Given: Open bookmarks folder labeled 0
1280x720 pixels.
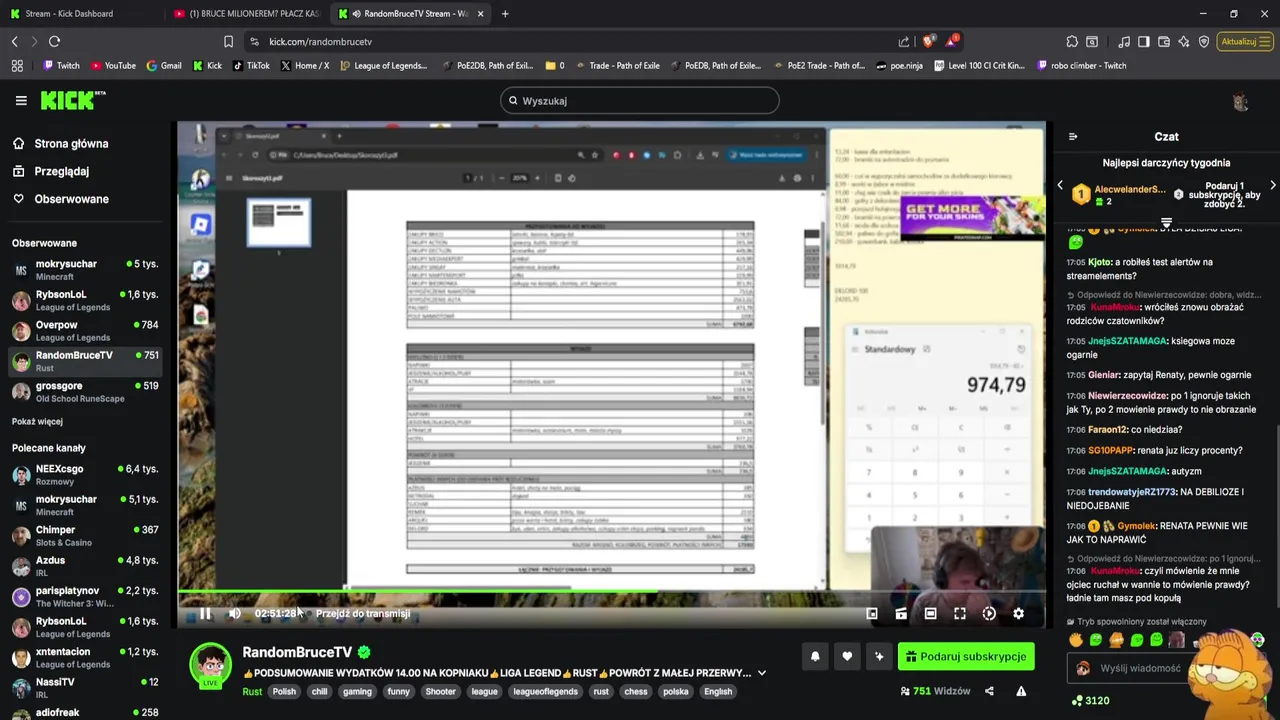Looking at the screenshot, I should click(x=555, y=66).
